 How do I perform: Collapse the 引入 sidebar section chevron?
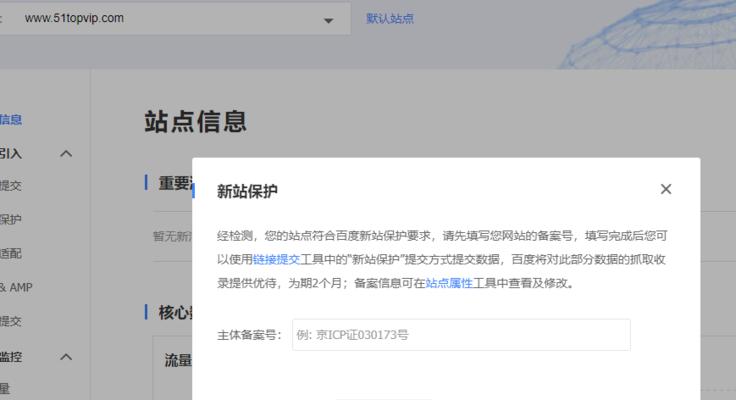66,154
